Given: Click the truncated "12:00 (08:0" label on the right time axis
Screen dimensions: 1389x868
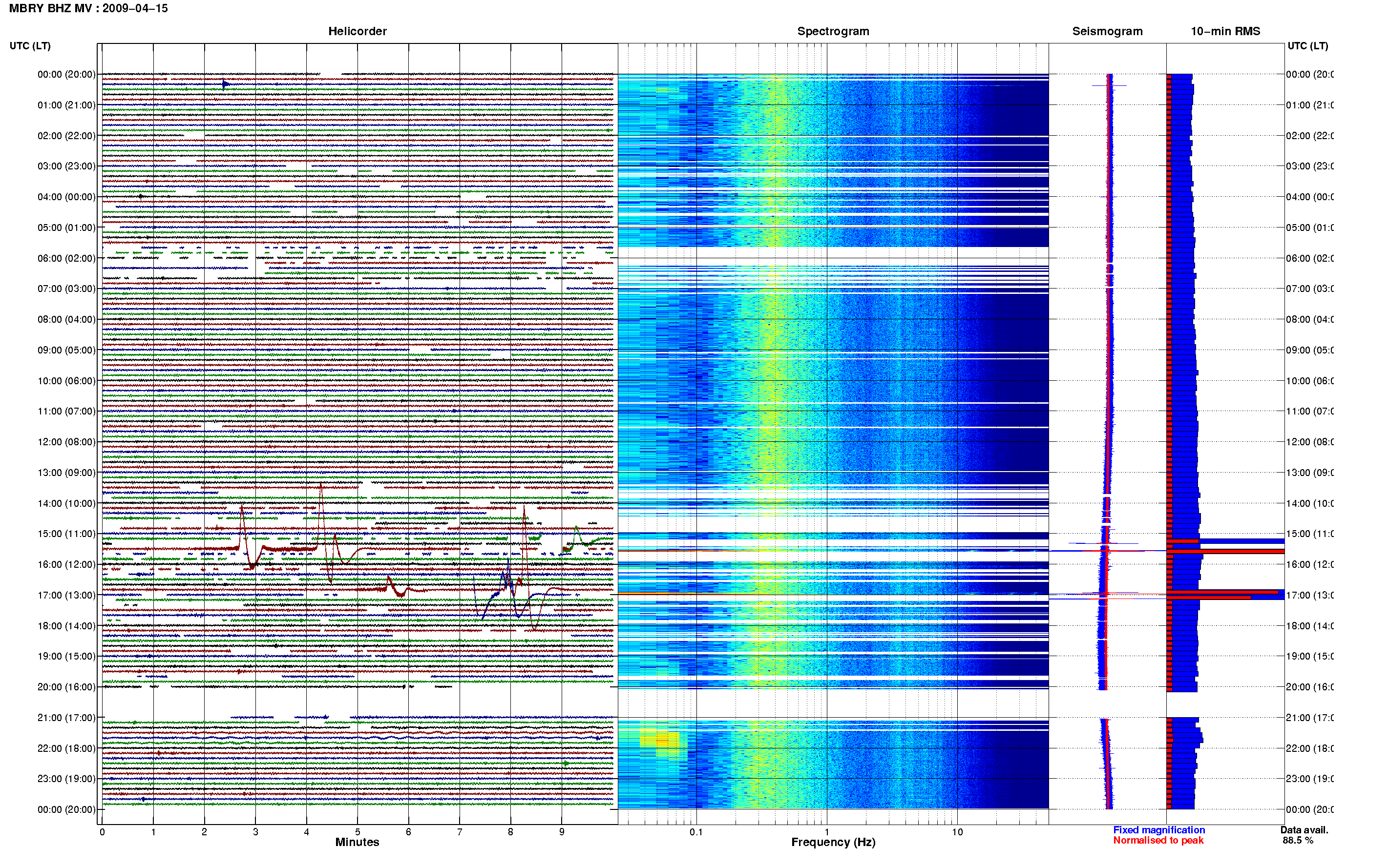Looking at the screenshot, I should point(1310,442).
